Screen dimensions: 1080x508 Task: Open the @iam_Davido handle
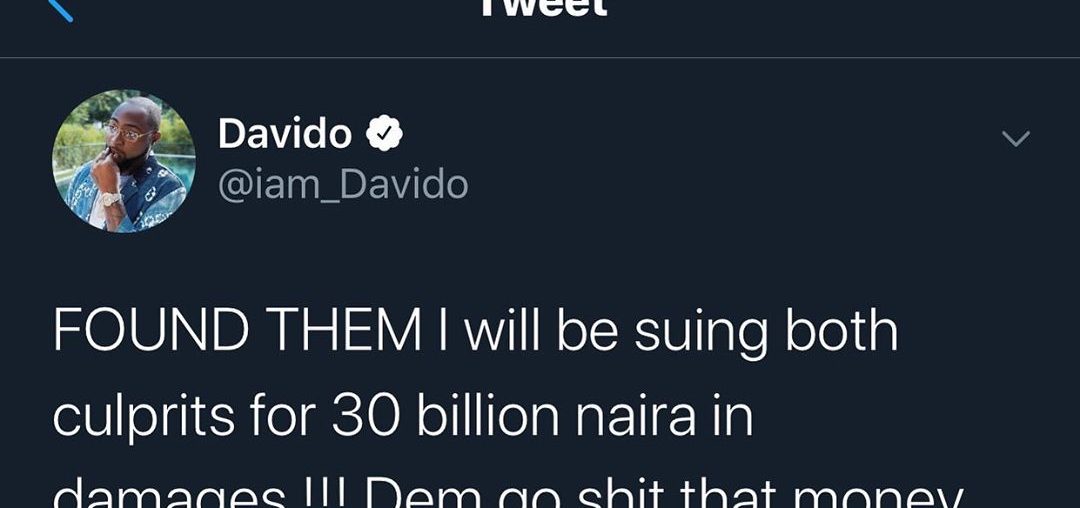click(x=342, y=184)
